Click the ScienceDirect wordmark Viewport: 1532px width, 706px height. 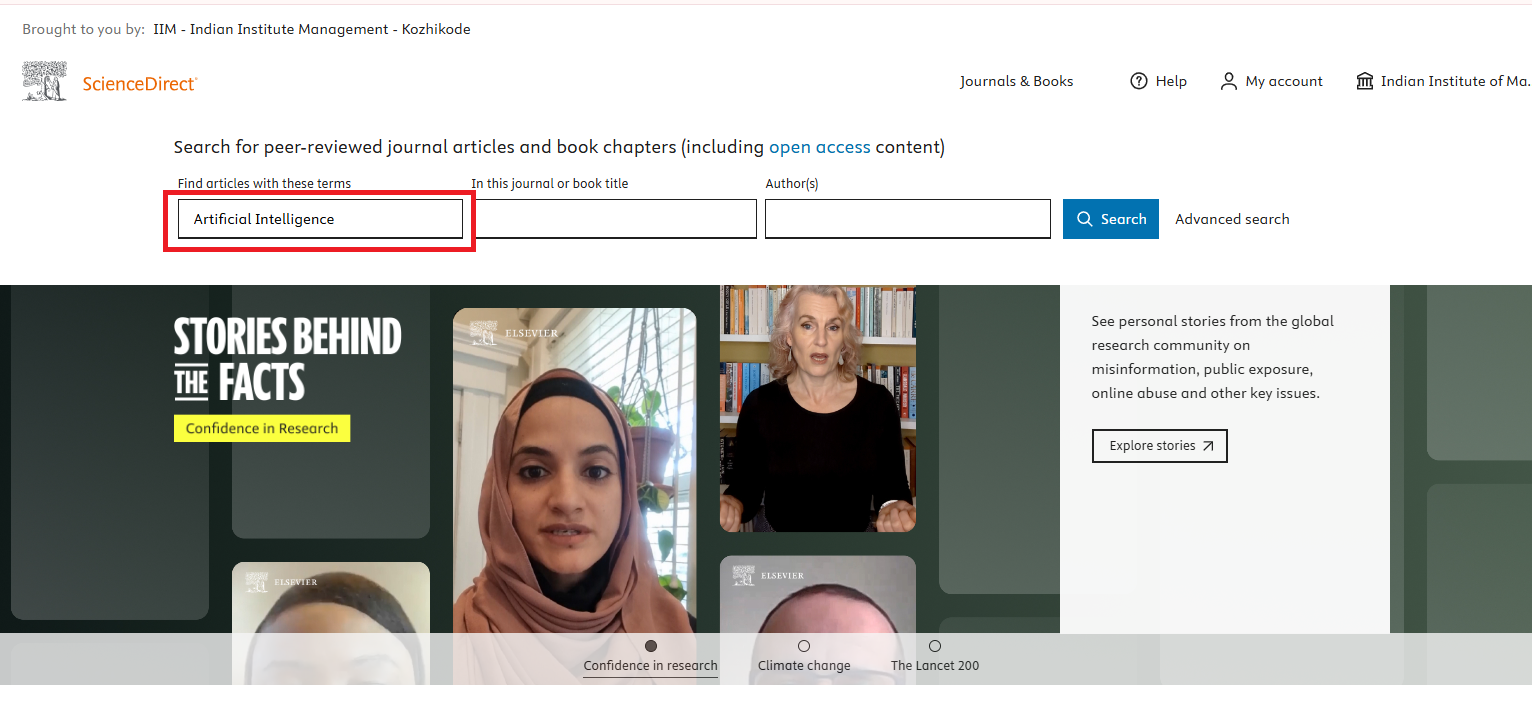139,84
